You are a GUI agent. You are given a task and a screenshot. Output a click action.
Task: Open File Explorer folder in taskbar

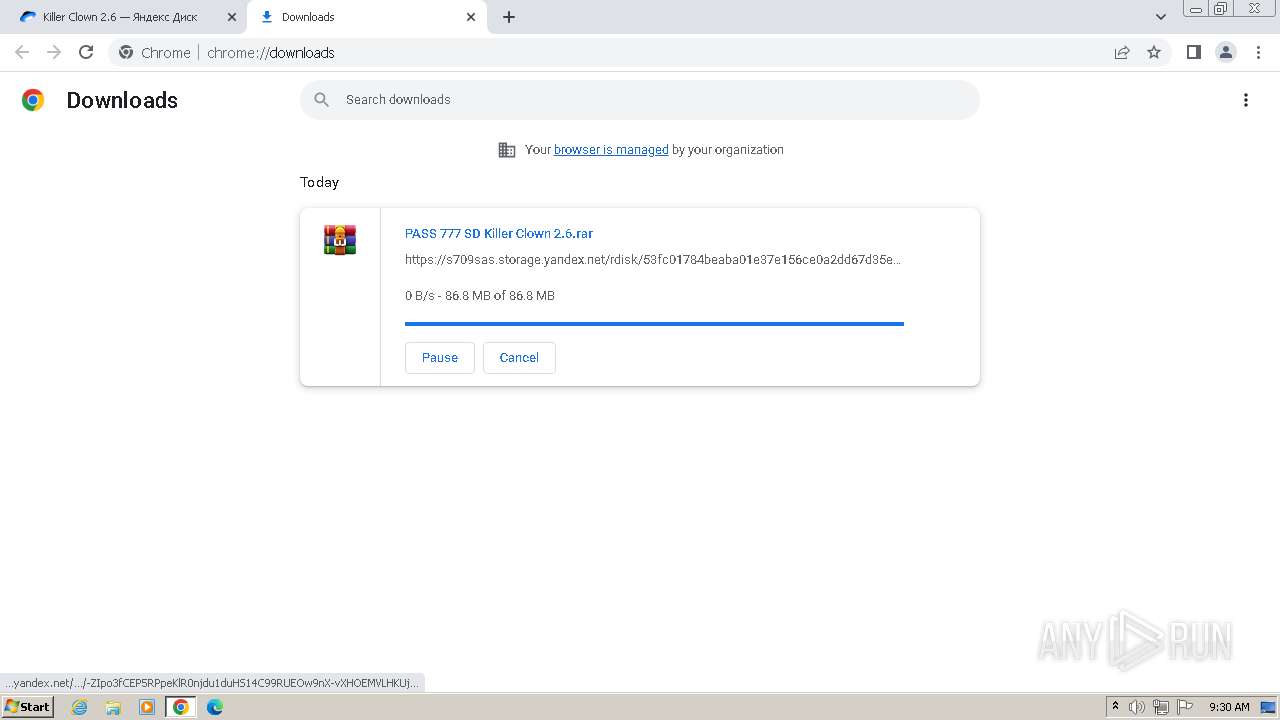[113, 707]
